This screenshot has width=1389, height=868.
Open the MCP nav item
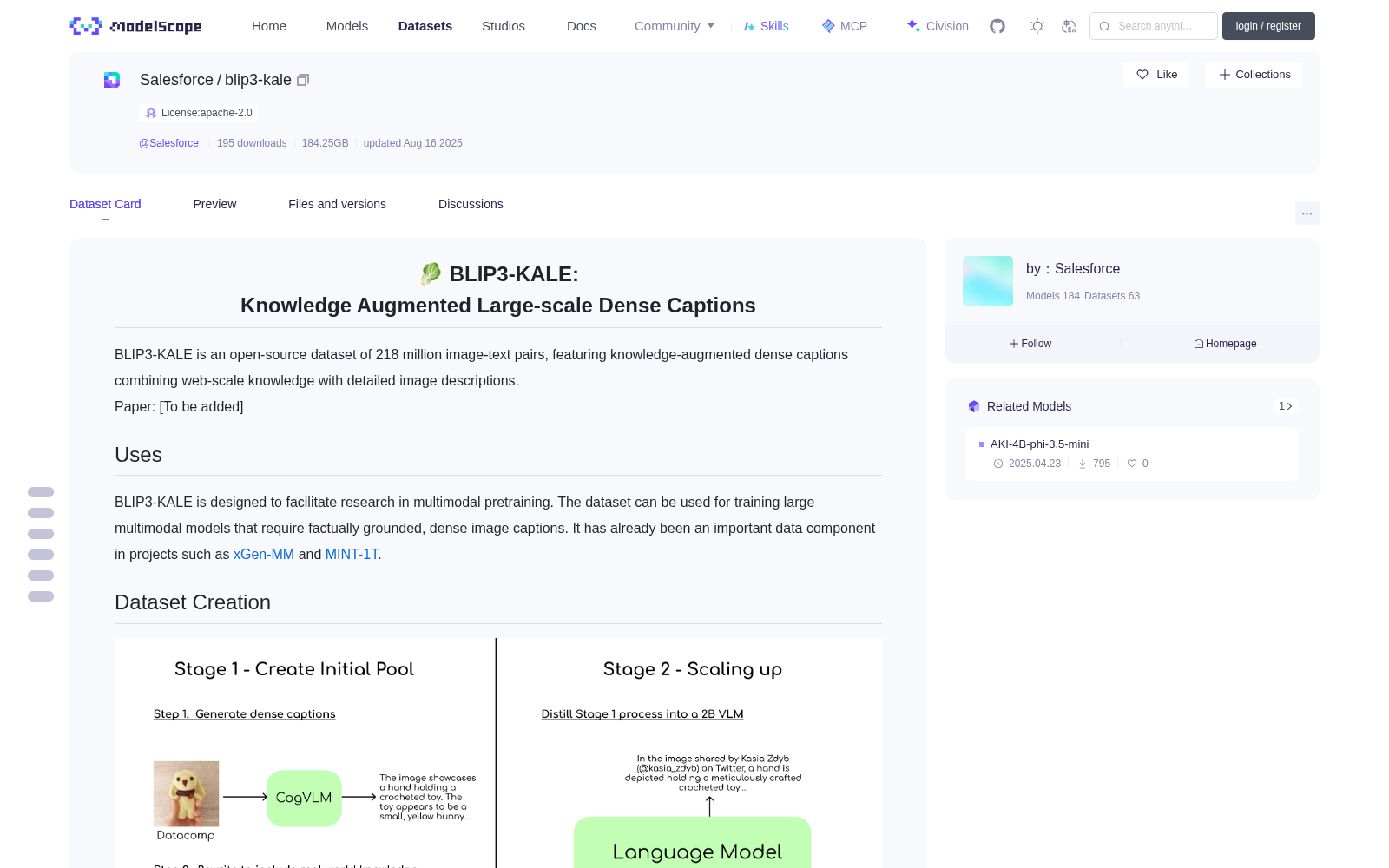pyautogui.click(x=844, y=26)
